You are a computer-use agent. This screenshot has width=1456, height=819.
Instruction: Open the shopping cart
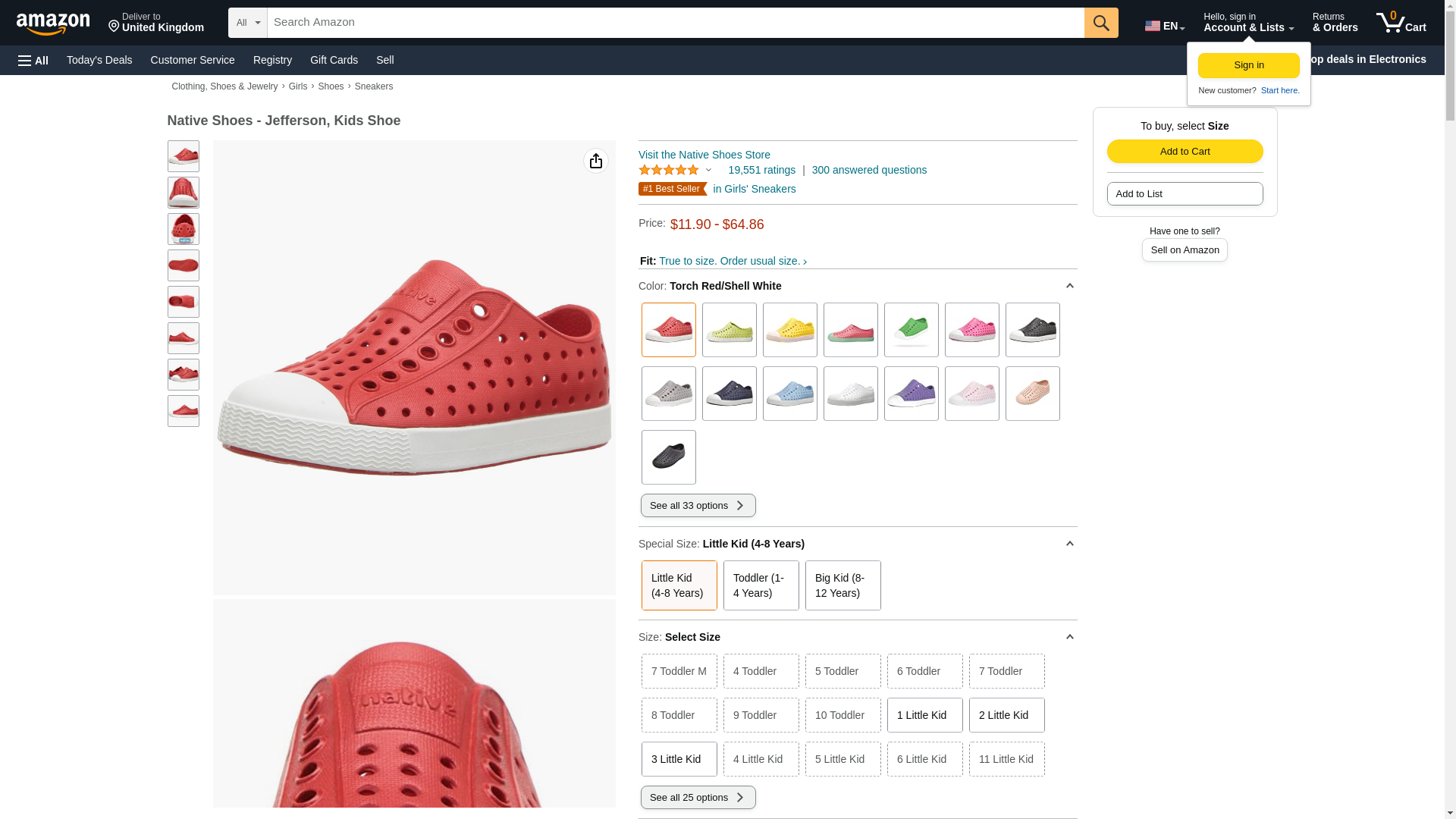1401,23
